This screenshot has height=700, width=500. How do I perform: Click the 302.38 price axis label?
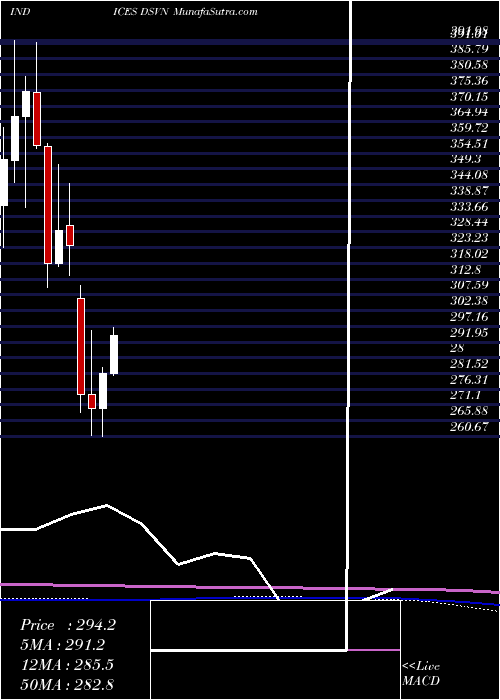469,300
